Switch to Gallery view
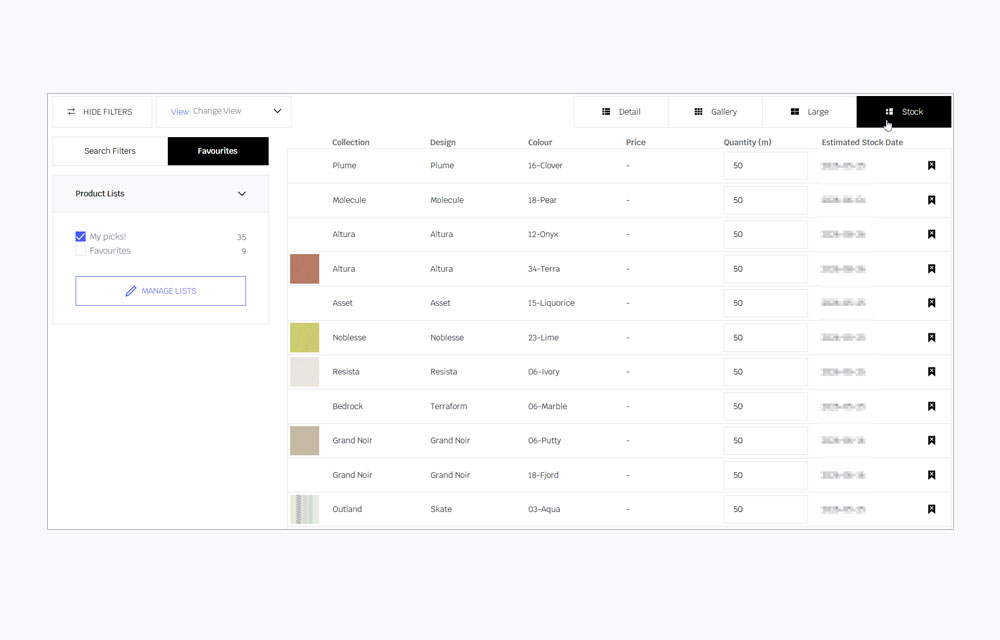1000x640 pixels. pyautogui.click(x=715, y=112)
